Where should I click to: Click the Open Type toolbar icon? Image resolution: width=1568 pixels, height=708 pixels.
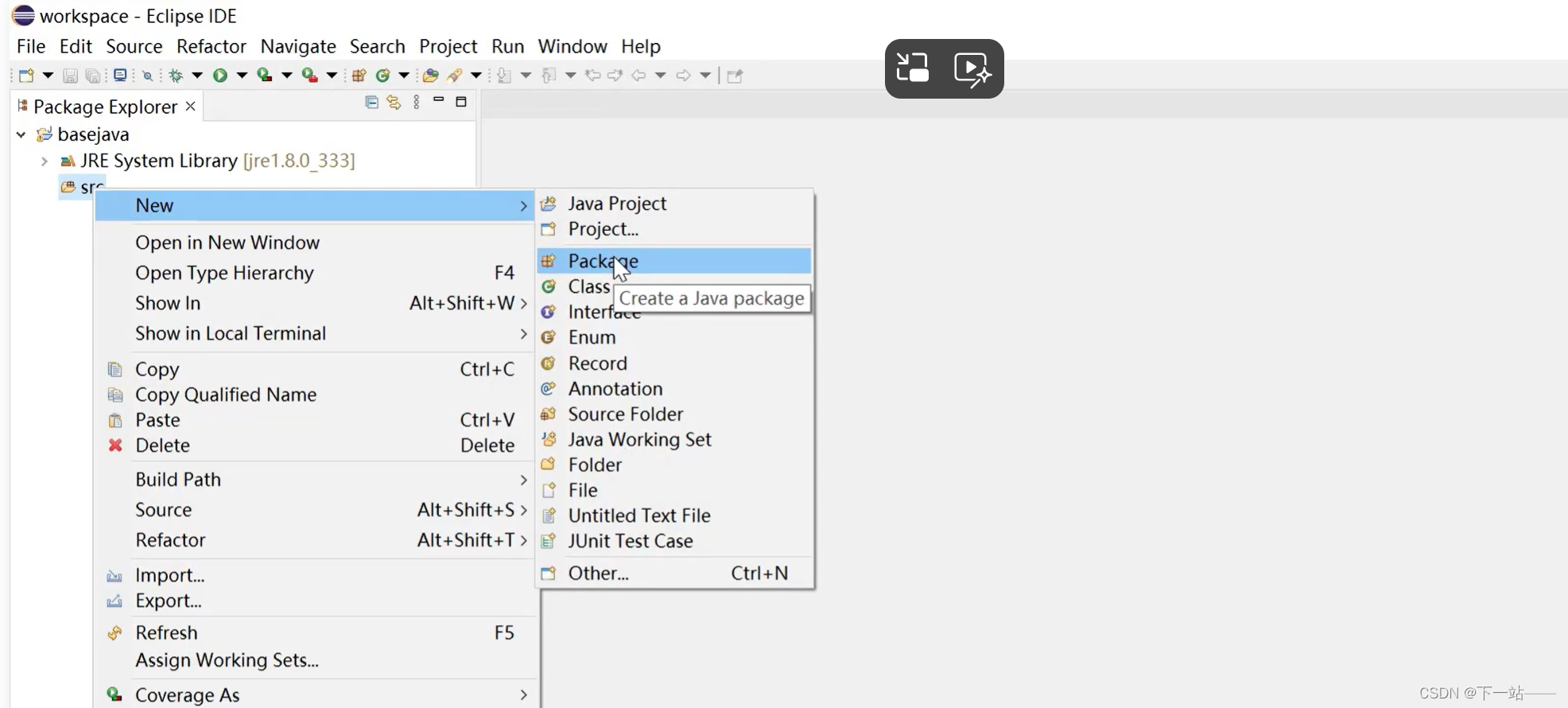tap(430, 76)
